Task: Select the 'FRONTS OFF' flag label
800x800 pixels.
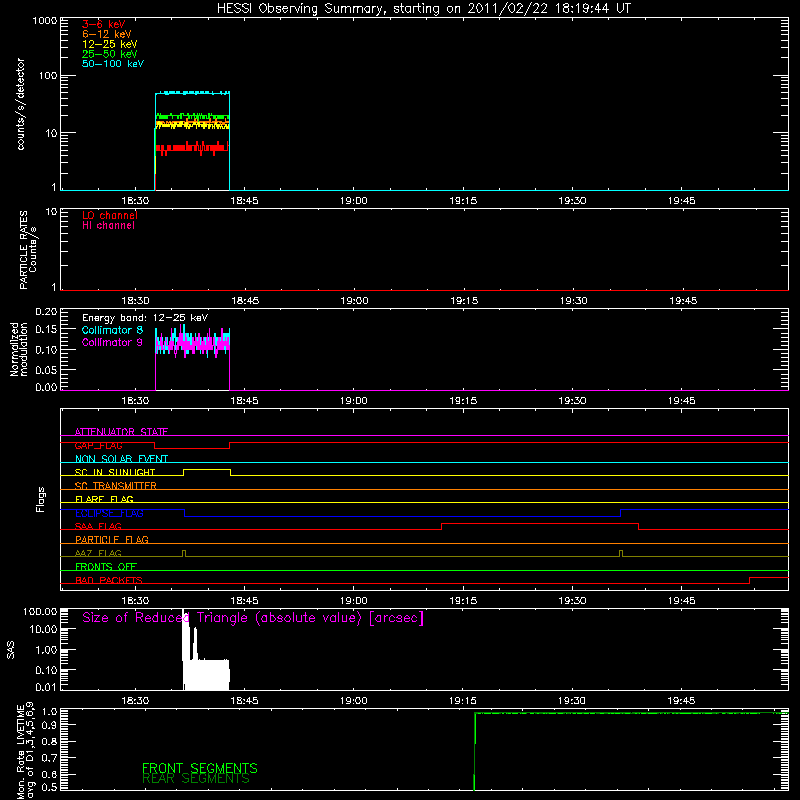Action: coord(106,566)
